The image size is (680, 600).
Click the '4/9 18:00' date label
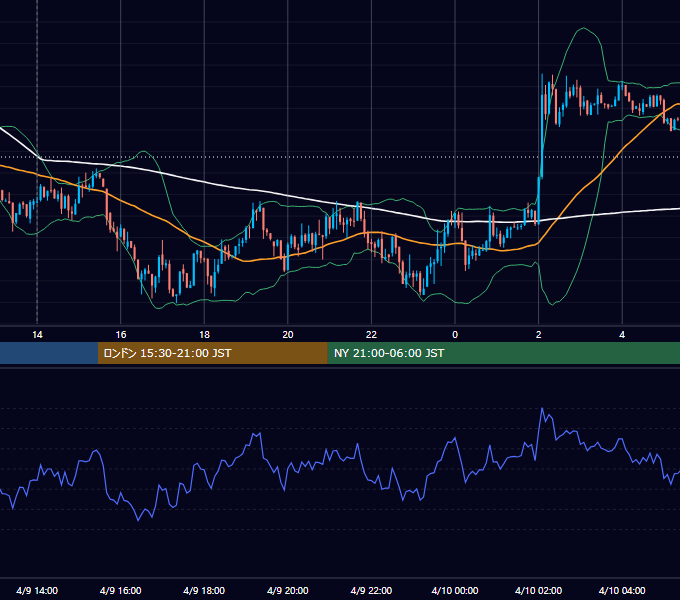click(x=204, y=590)
